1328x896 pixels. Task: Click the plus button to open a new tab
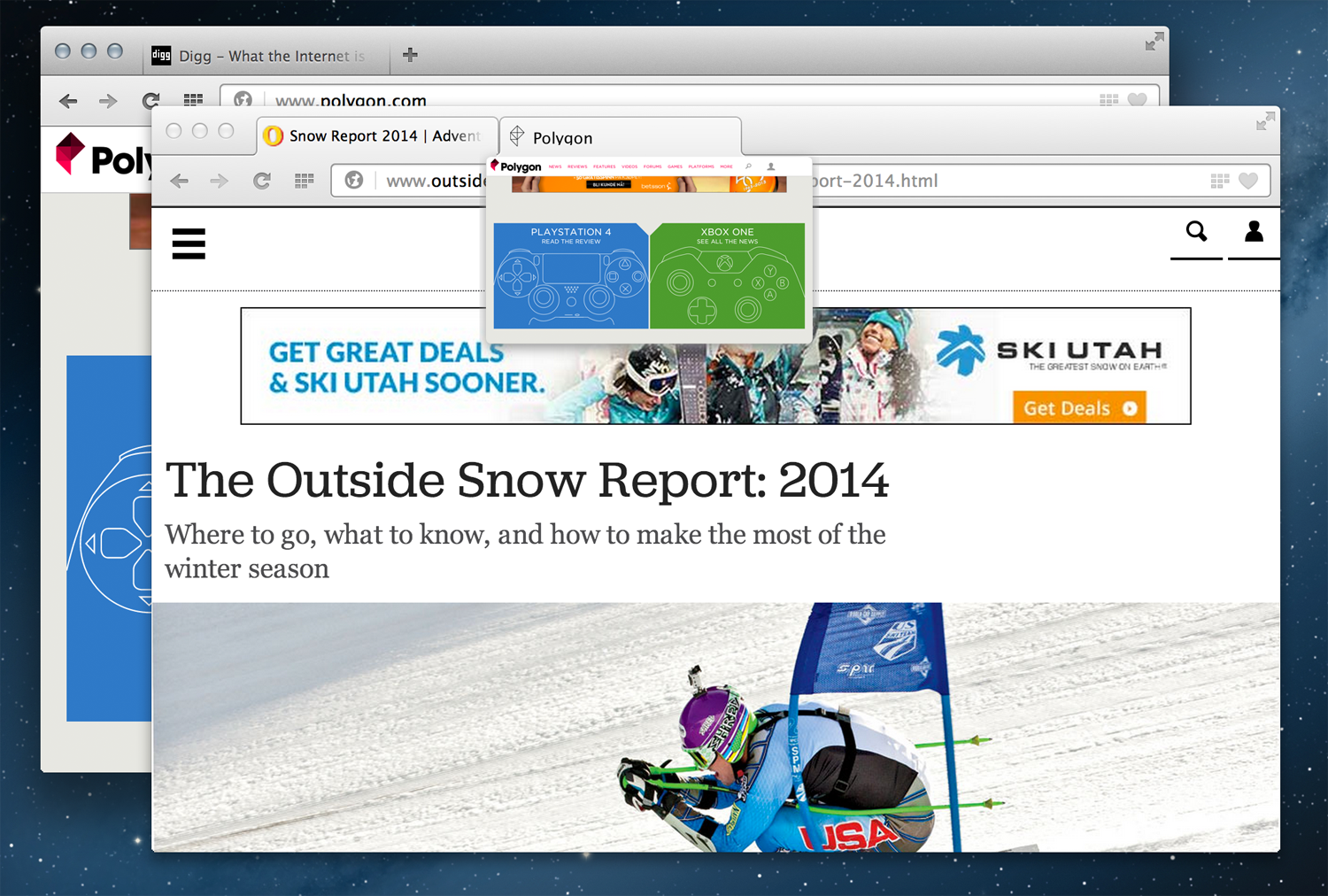410,55
